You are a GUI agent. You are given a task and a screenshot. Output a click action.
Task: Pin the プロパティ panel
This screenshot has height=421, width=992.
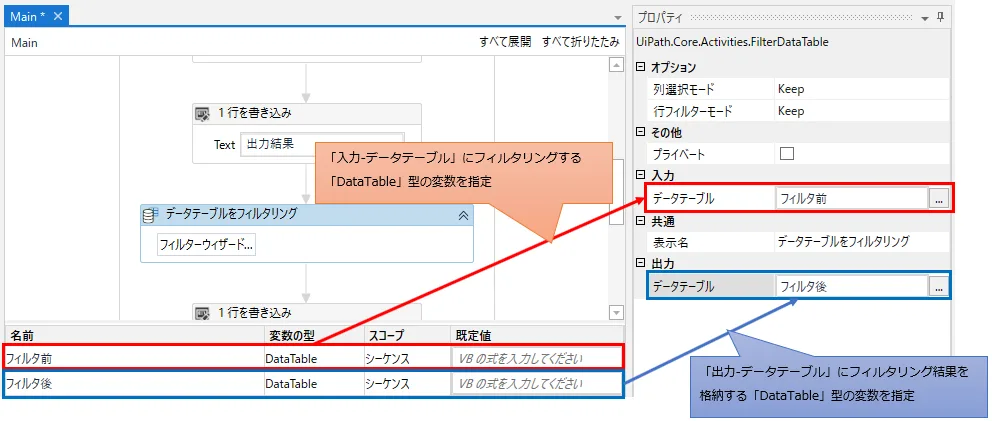tap(940, 17)
